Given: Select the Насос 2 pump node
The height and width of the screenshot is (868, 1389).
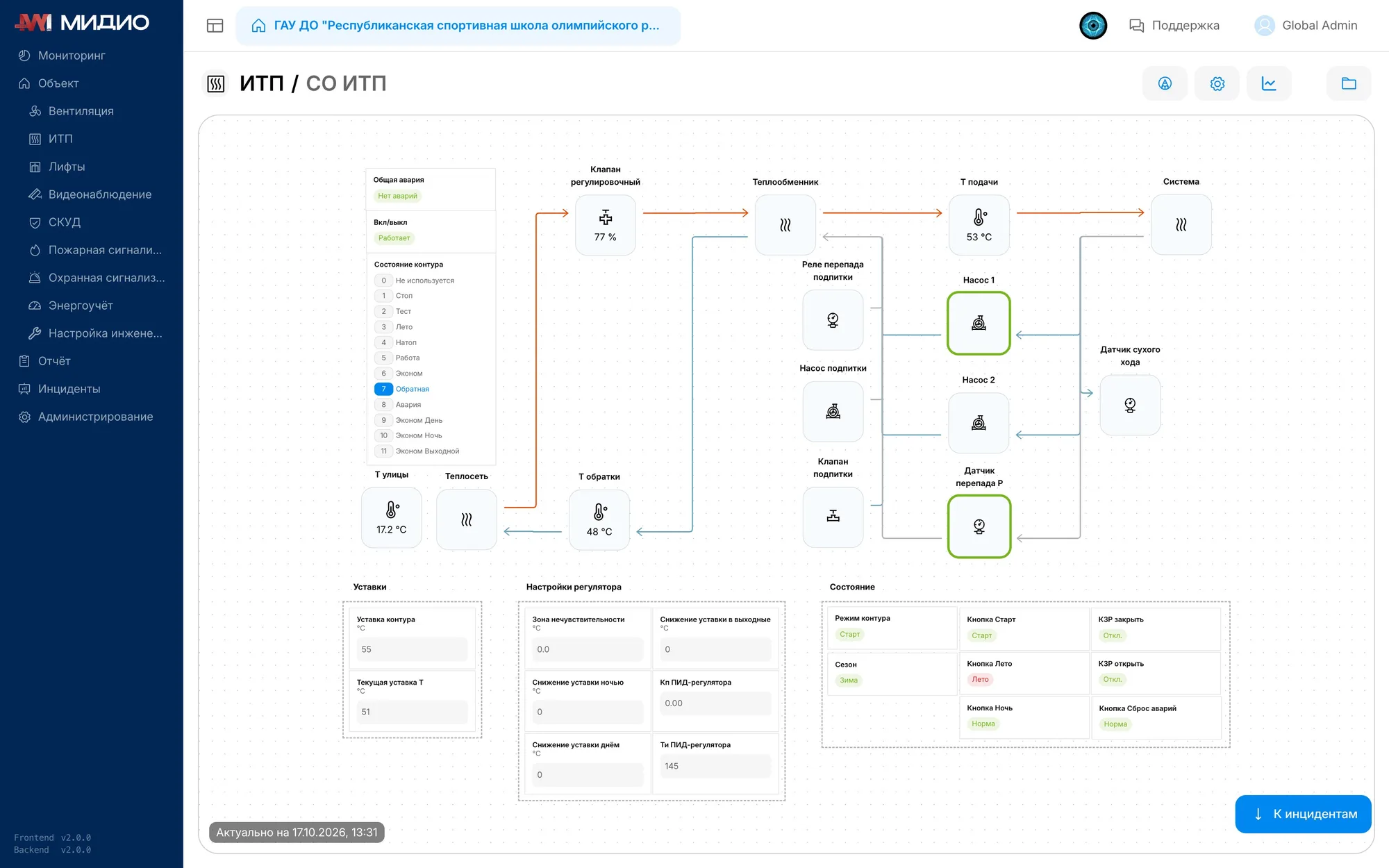Looking at the screenshot, I should point(979,423).
